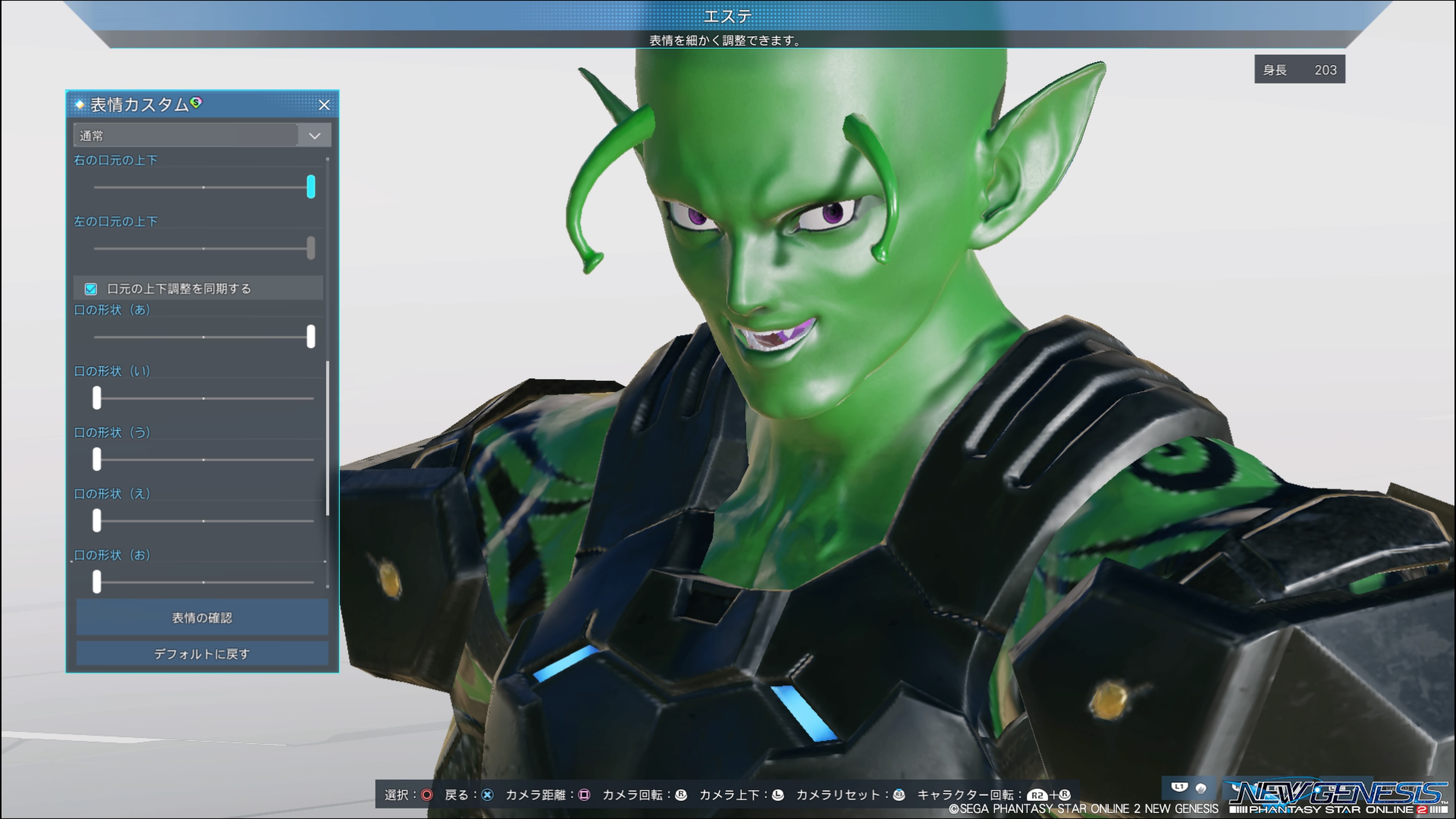
Task: Click the R3 icon for カメラリセット
Action: (x=899, y=795)
